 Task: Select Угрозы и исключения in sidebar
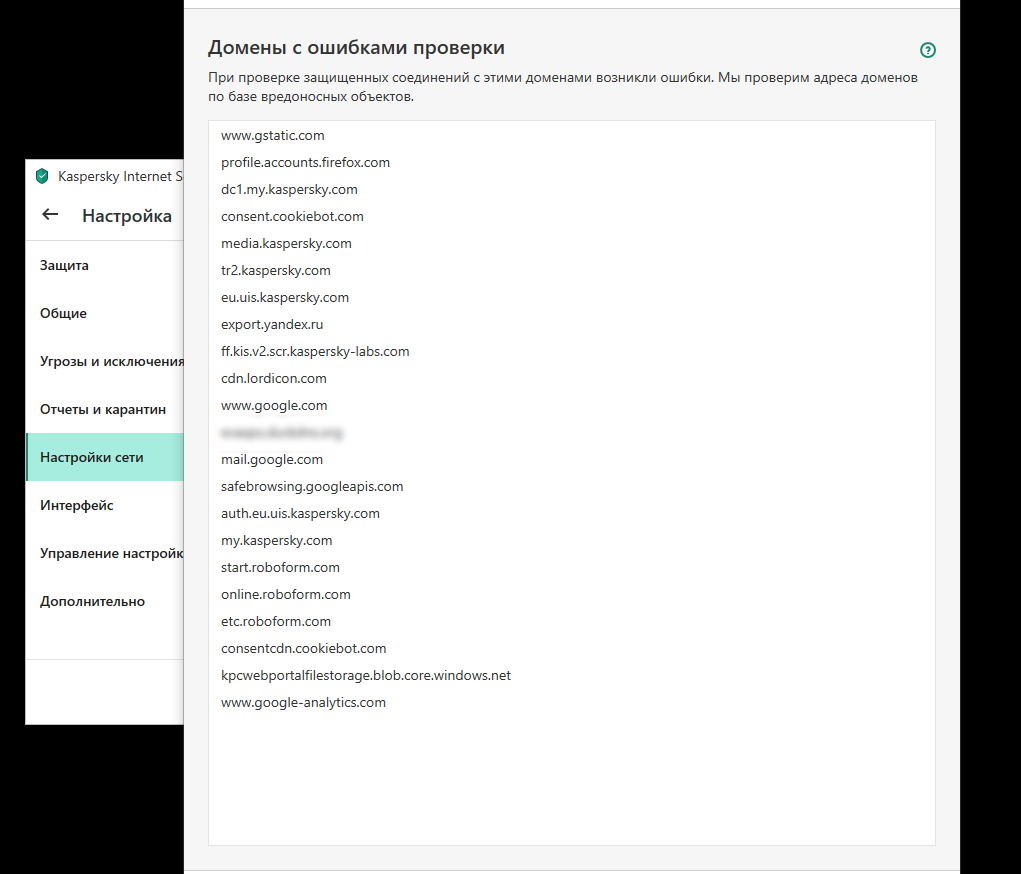coord(105,361)
